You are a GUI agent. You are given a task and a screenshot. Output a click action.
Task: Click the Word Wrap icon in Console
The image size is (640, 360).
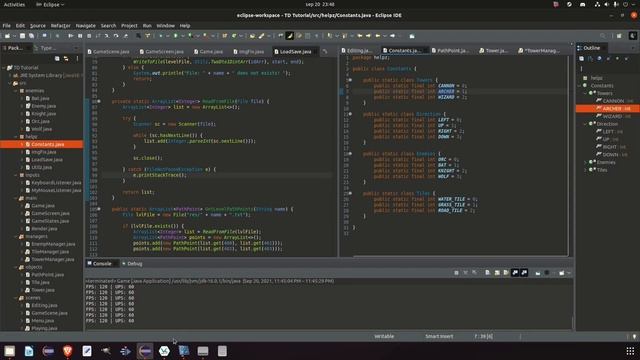click(506, 273)
